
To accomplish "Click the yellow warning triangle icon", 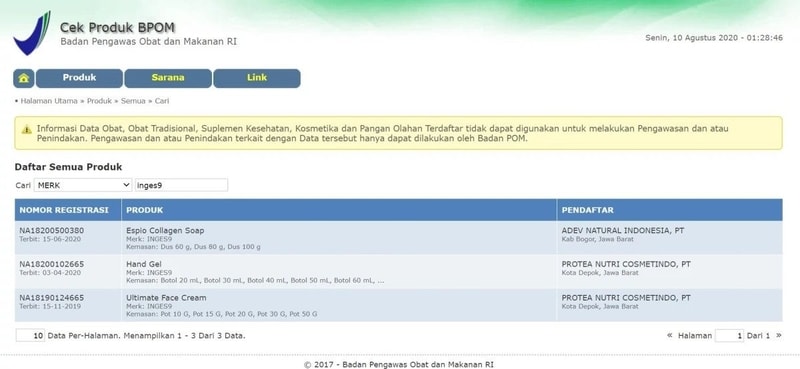I will [x=27, y=130].
